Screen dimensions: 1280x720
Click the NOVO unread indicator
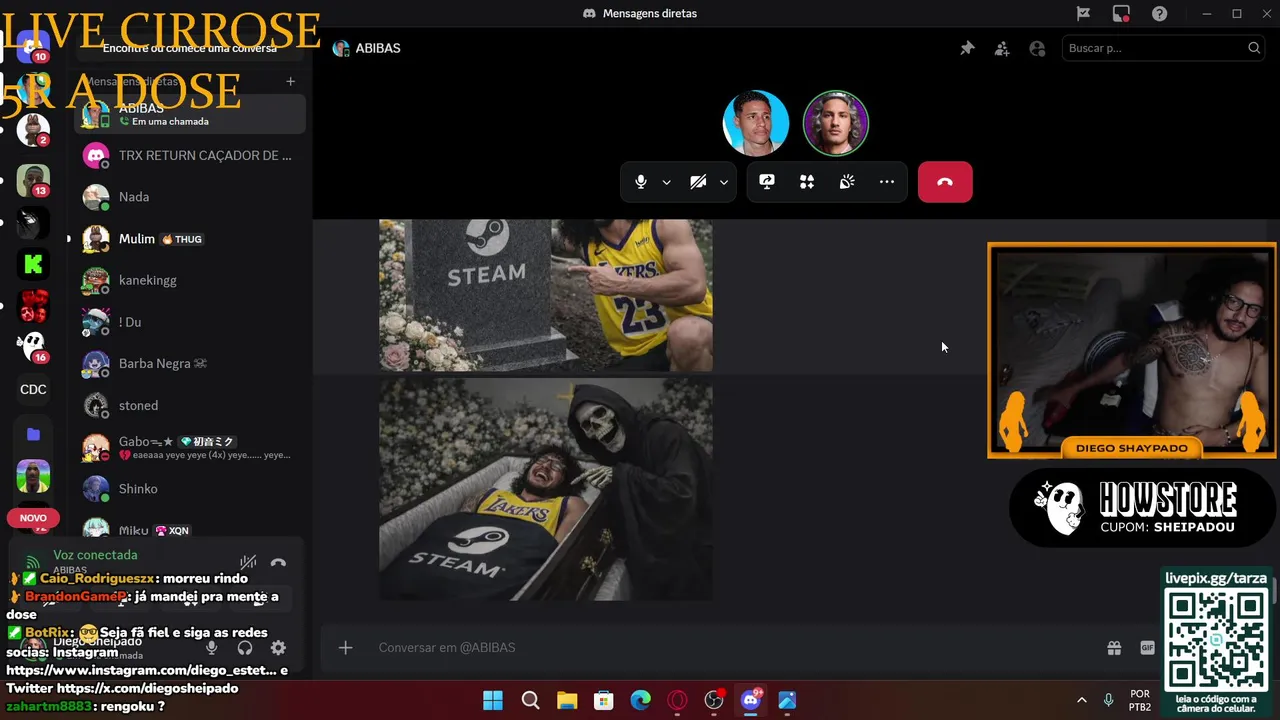click(x=33, y=518)
